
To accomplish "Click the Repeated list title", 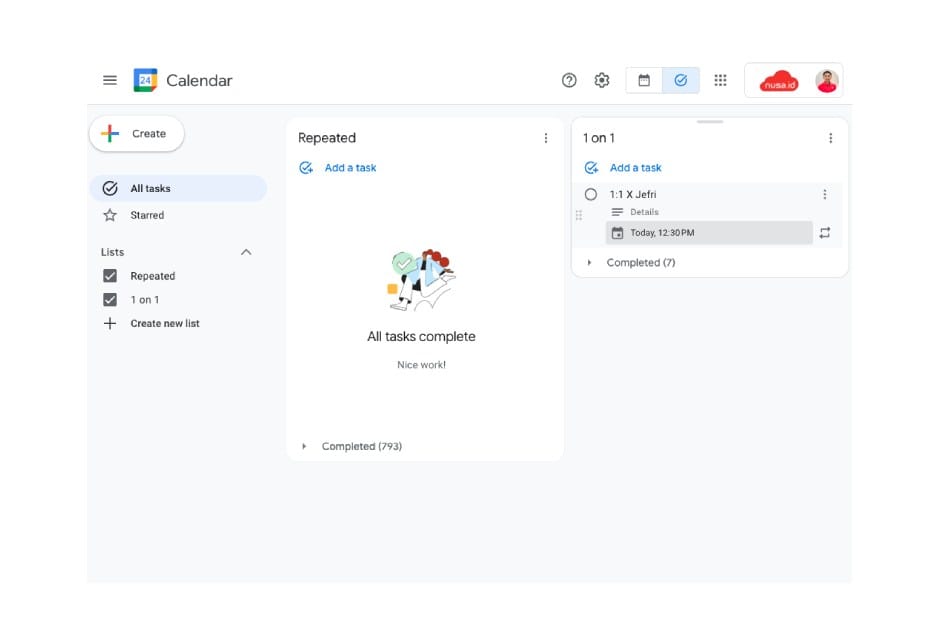I will tap(327, 138).
